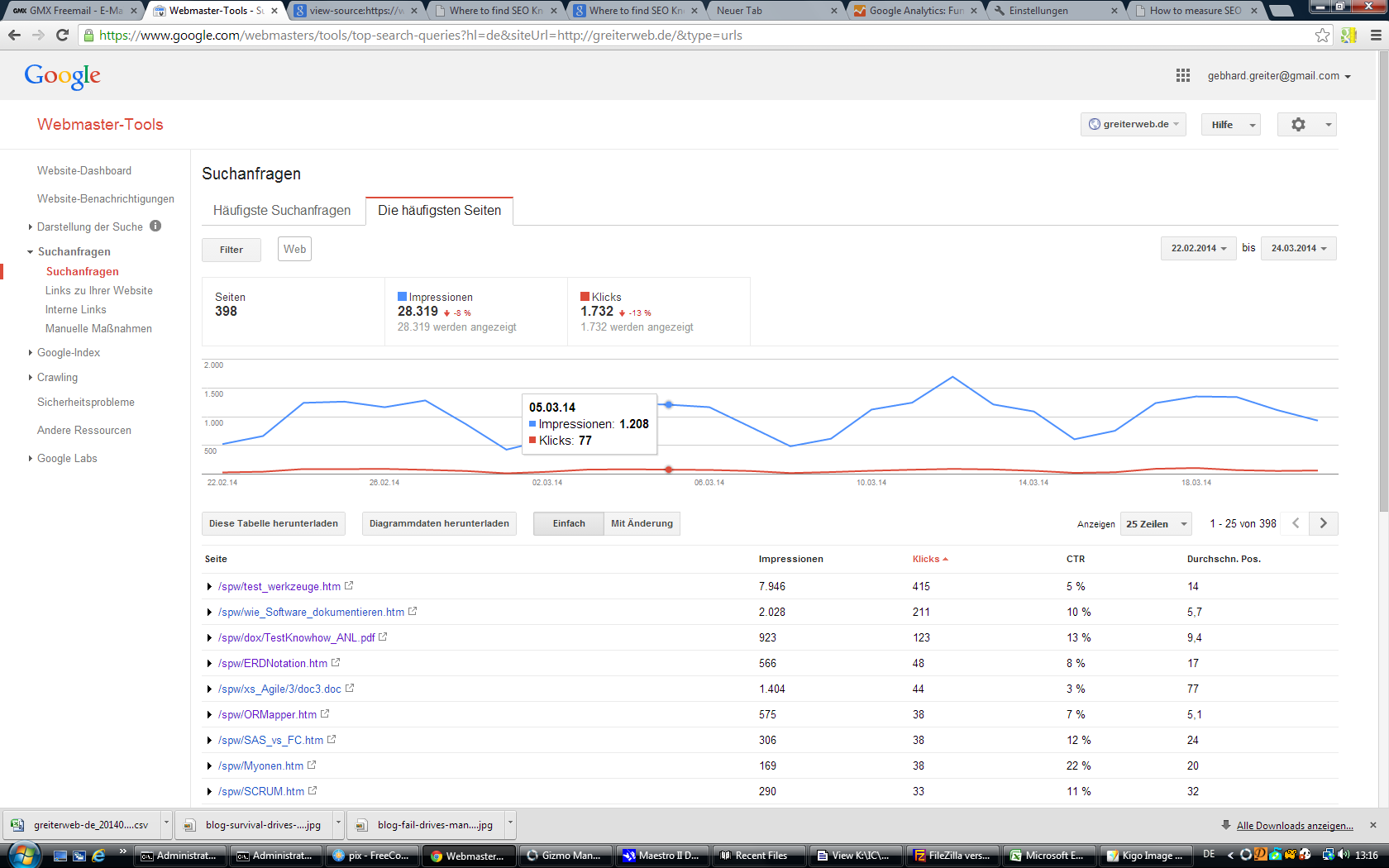Open Sicherheitsprobleme in sidebar
Image resolution: width=1389 pixels, height=868 pixels.
point(86,402)
